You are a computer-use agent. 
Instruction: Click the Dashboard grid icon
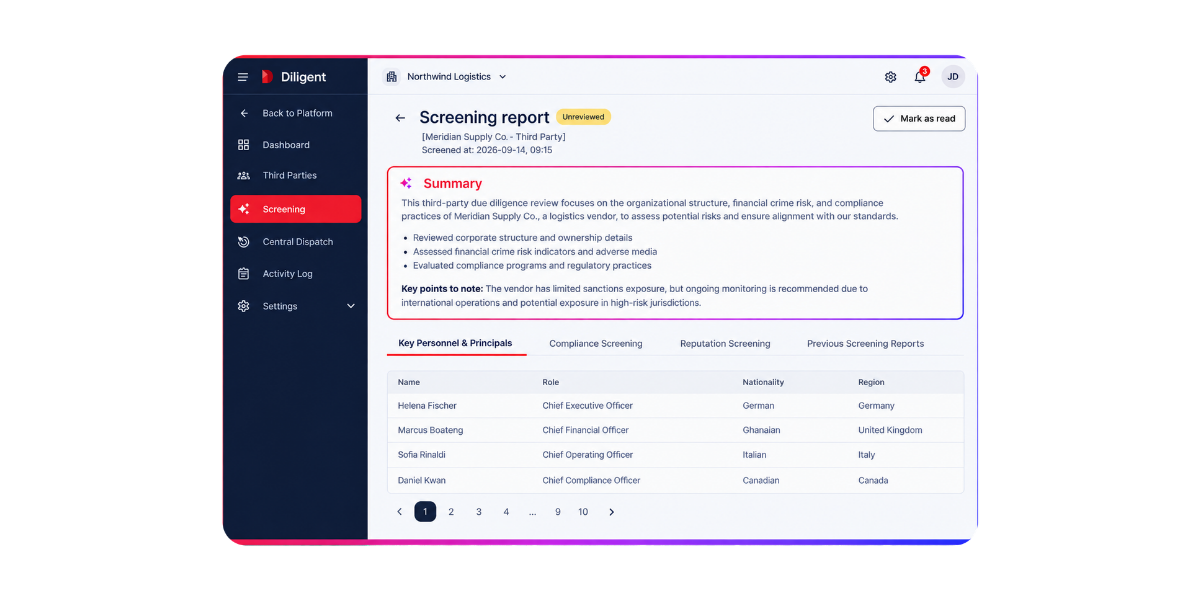[243, 145]
